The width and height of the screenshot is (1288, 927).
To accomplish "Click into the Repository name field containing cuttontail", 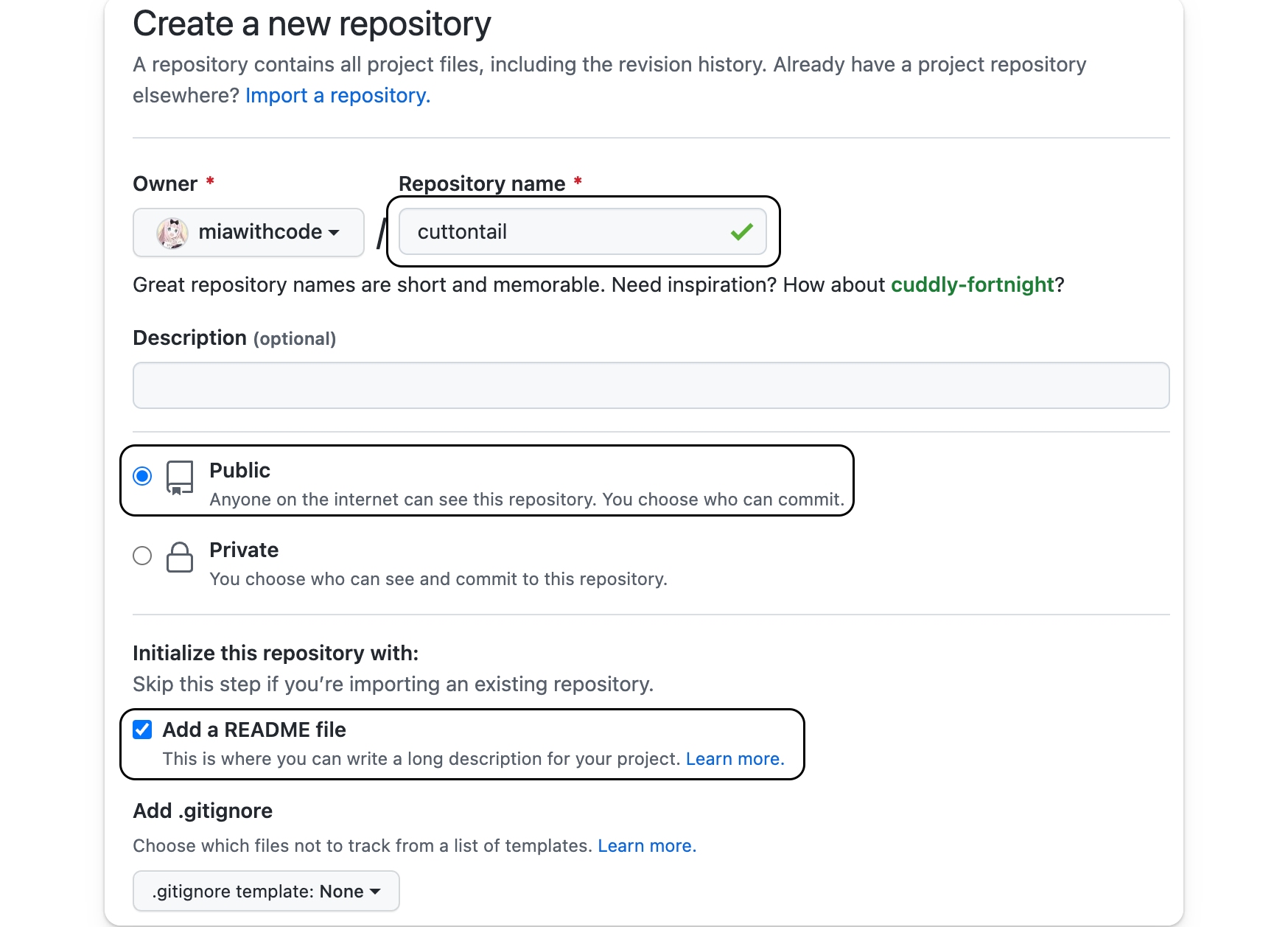I will (x=582, y=231).
